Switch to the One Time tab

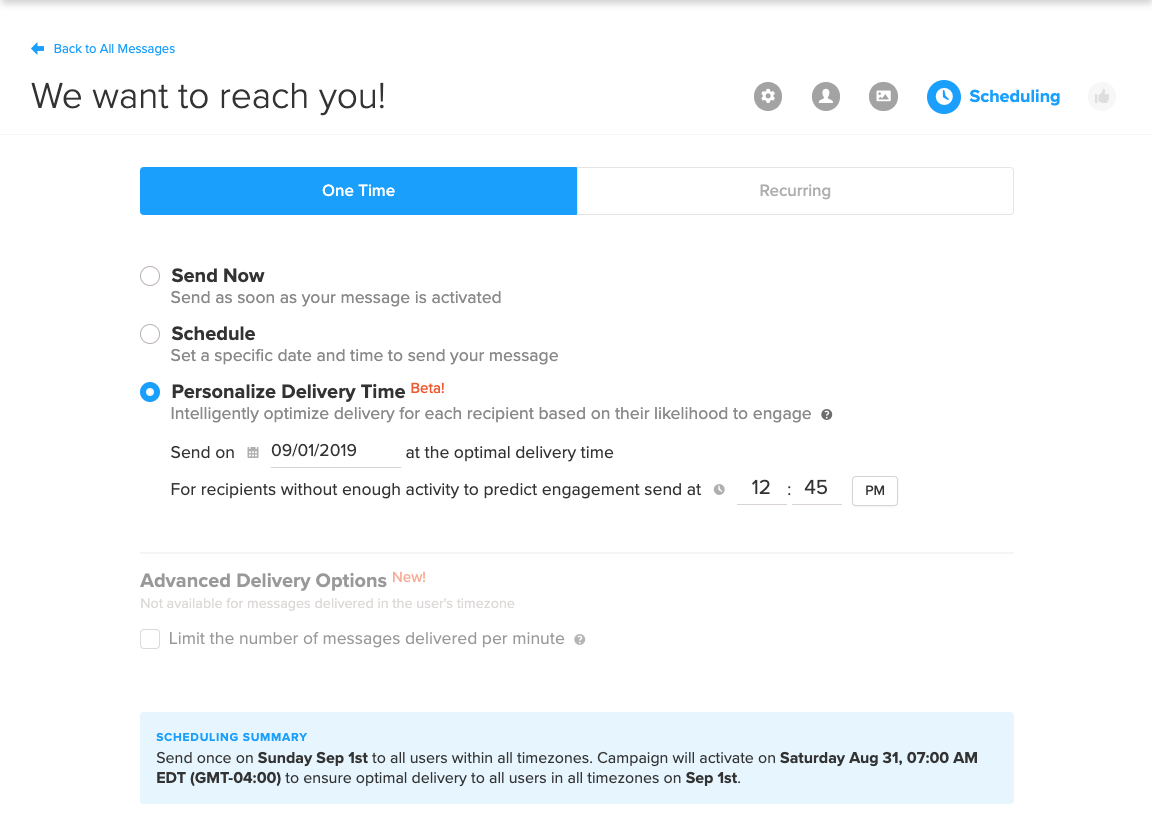358,191
